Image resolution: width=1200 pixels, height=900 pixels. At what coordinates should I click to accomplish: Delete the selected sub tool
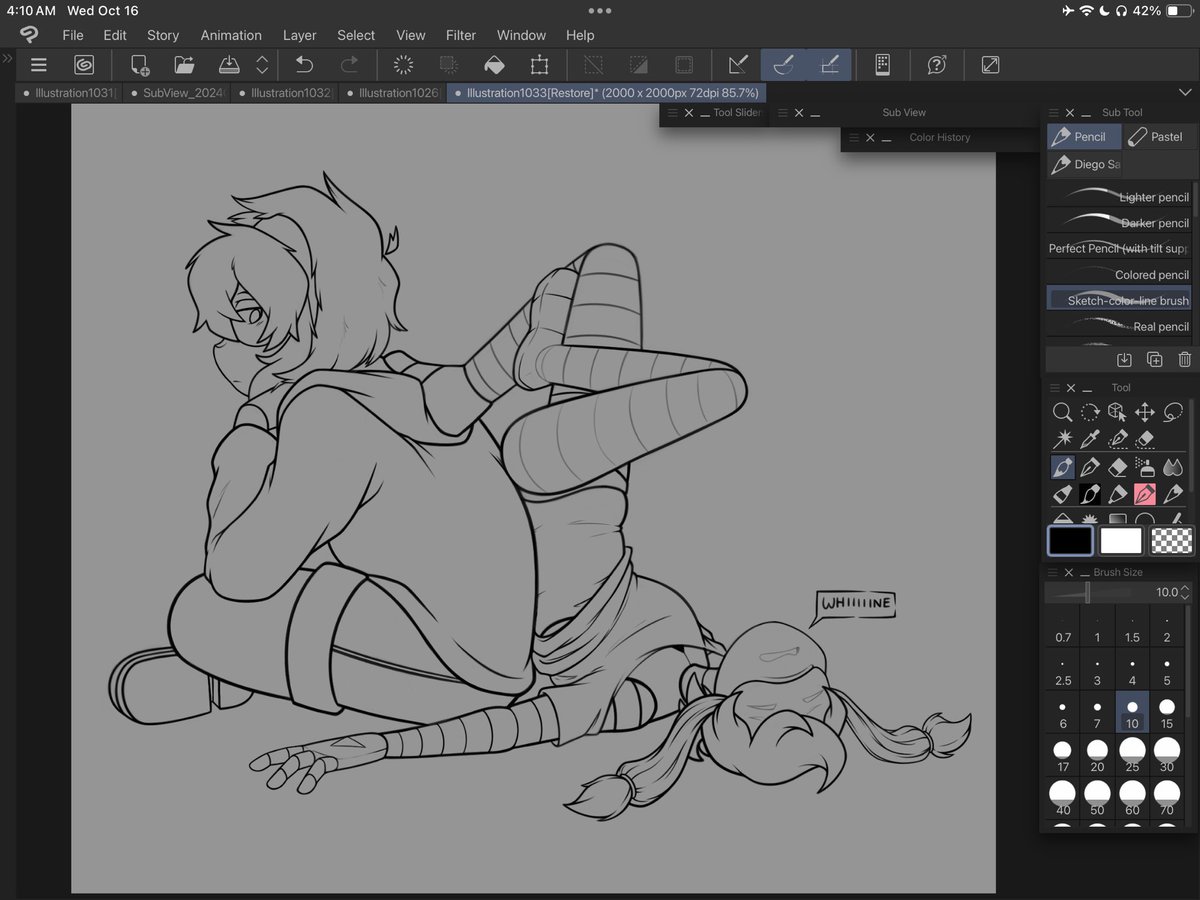click(1184, 359)
